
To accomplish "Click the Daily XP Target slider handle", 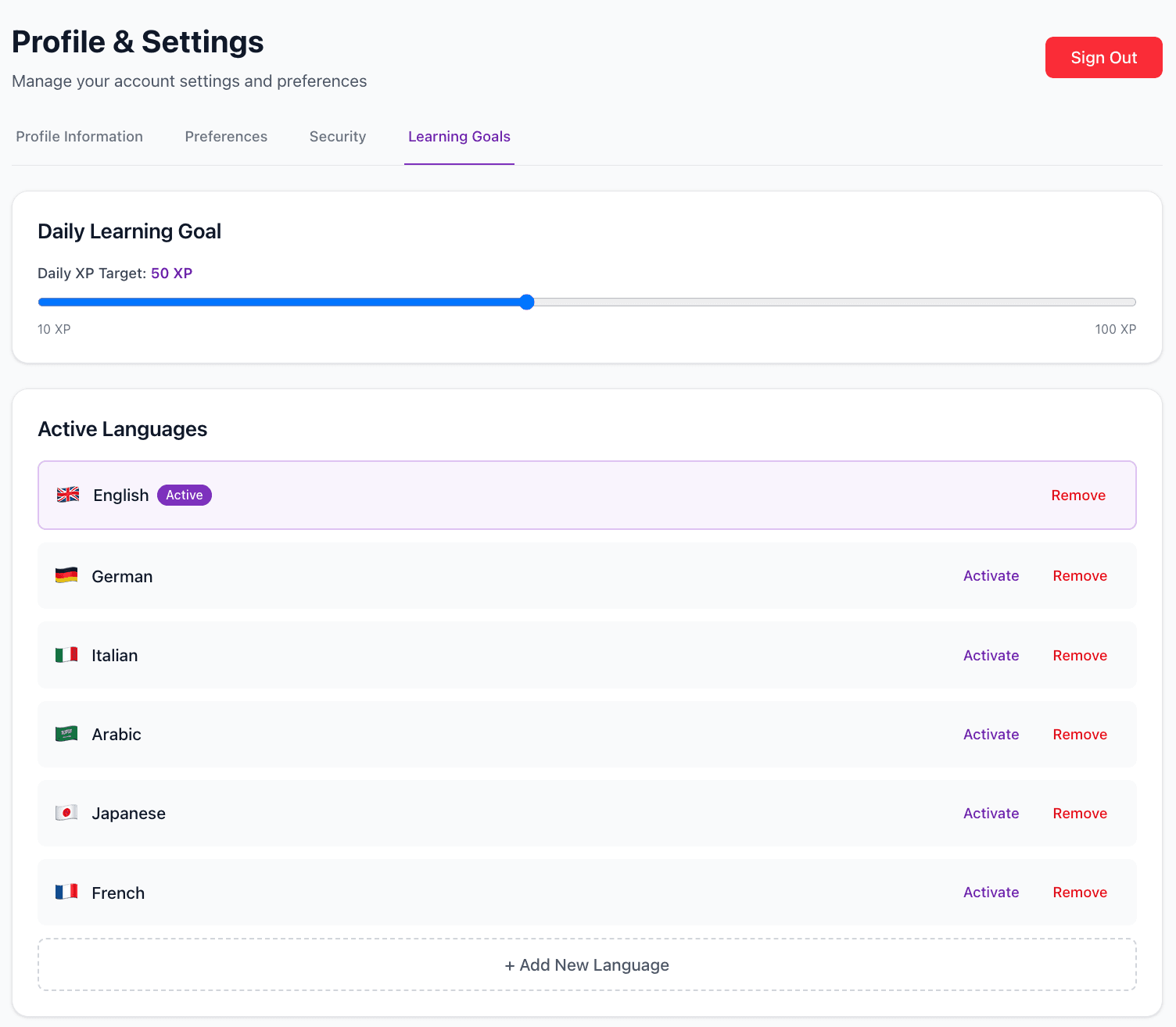I will [526, 302].
